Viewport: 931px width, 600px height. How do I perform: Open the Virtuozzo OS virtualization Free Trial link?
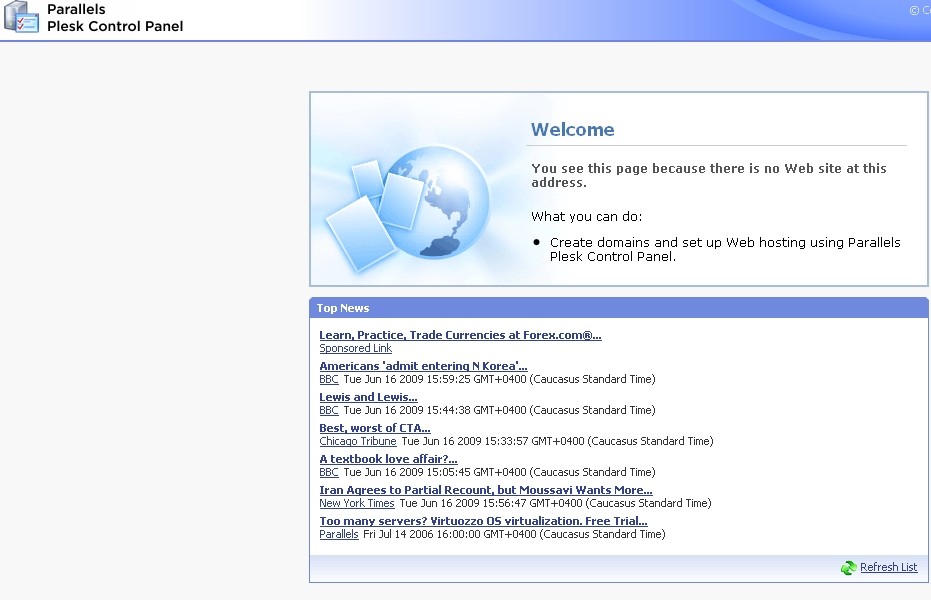[483, 521]
